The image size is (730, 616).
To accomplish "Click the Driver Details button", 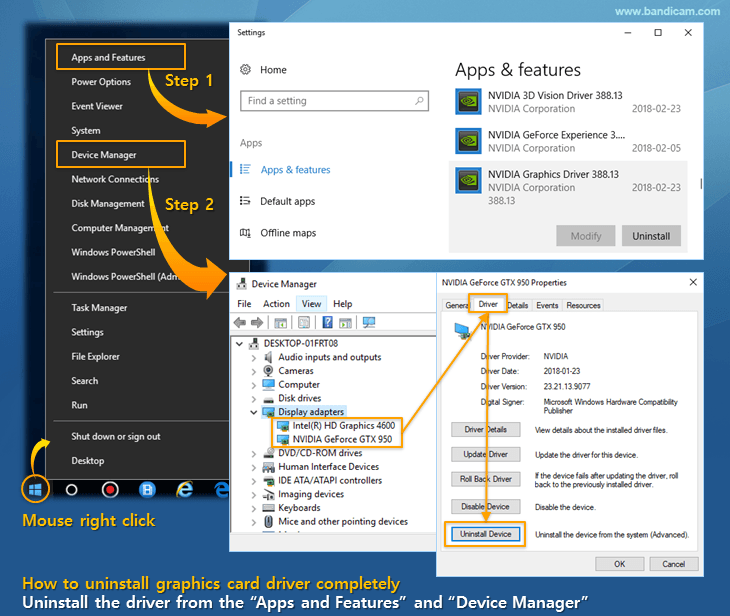I will pyautogui.click(x=486, y=429).
